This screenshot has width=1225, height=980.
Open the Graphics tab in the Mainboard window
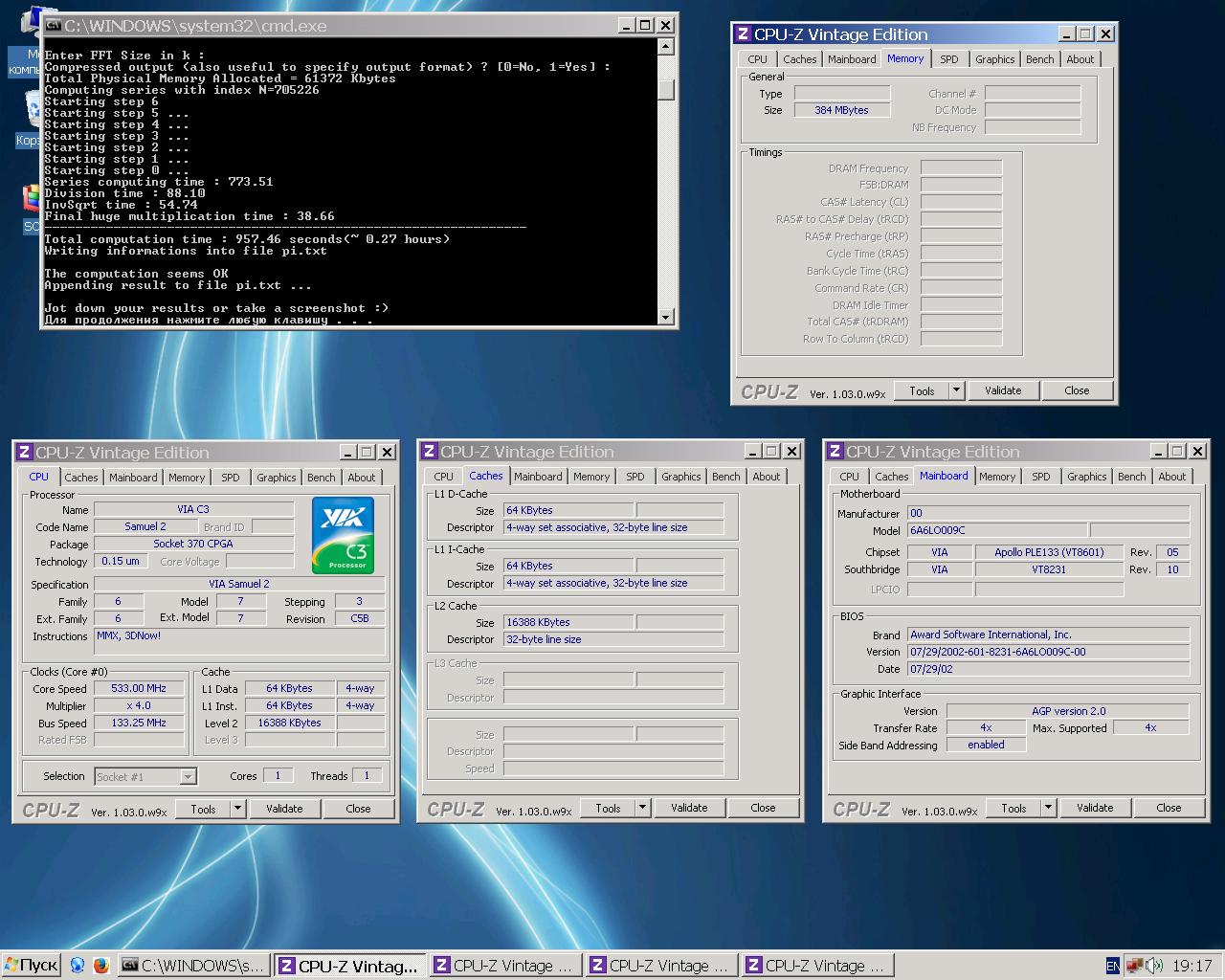click(1086, 477)
